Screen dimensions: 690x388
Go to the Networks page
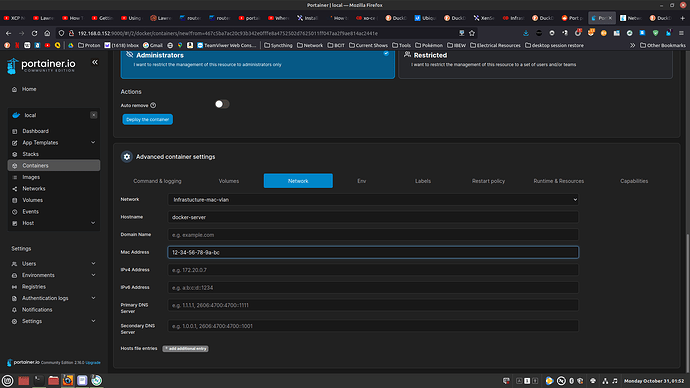click(33, 188)
